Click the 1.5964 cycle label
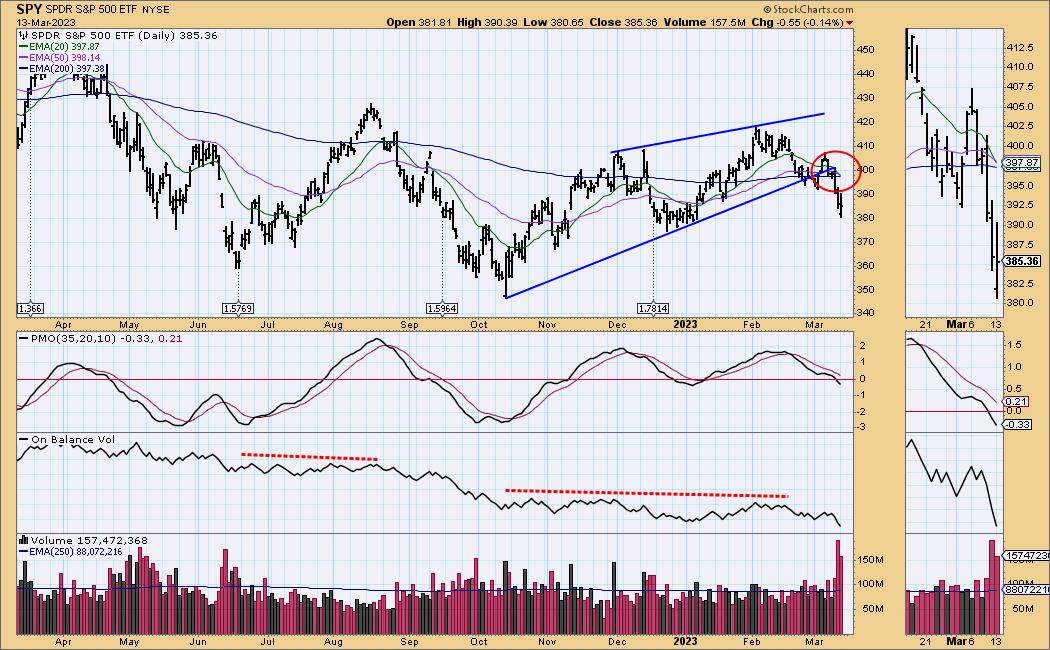Image resolution: width=1050 pixels, height=650 pixels. [x=442, y=309]
